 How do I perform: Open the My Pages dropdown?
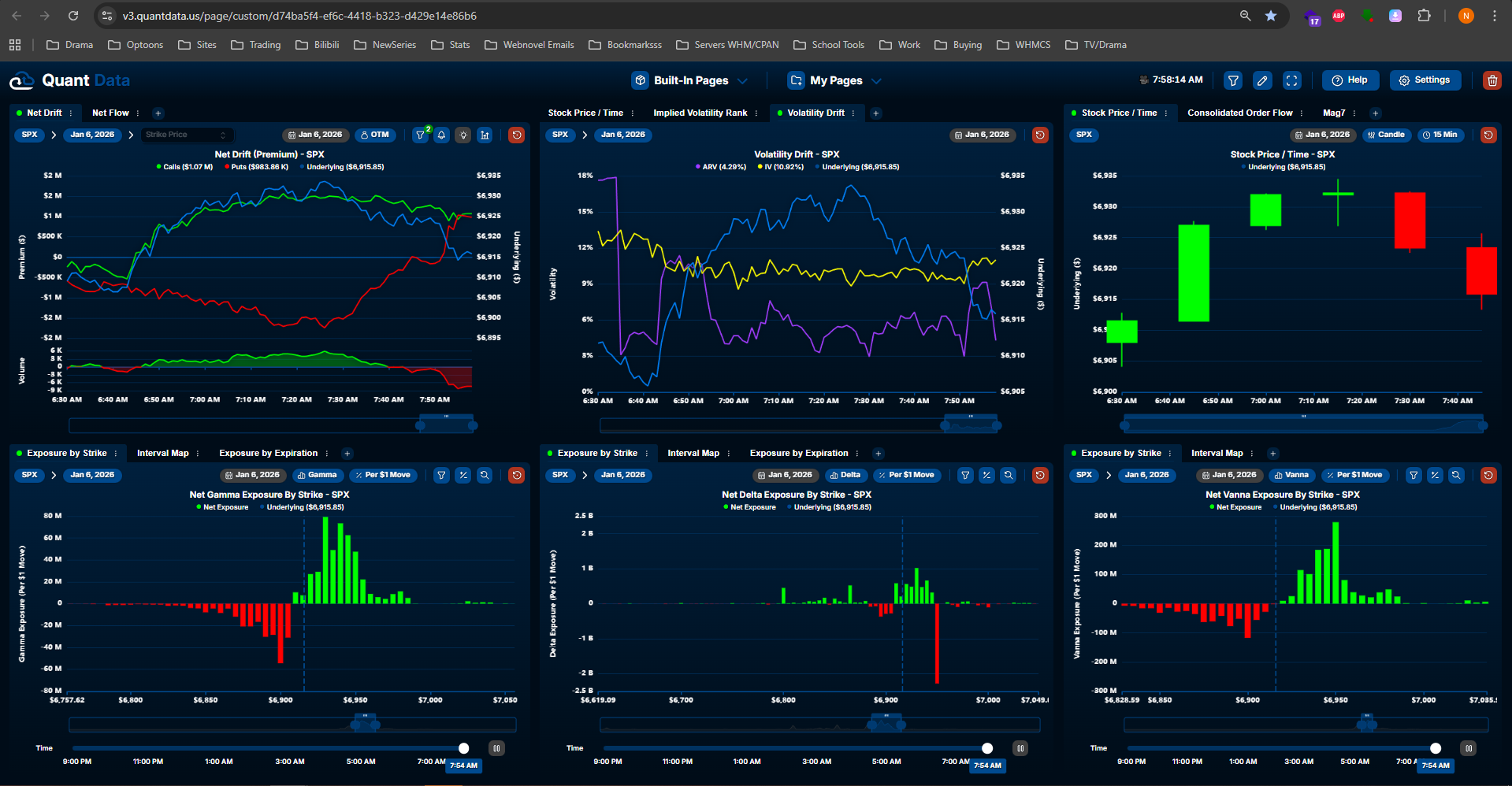[x=834, y=80]
